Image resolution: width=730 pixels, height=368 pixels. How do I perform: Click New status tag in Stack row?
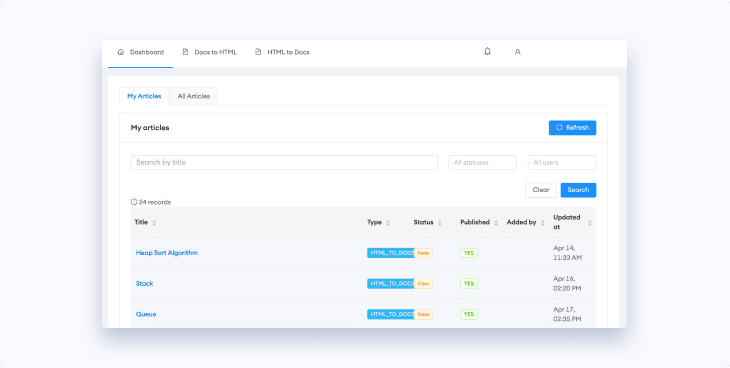click(424, 284)
